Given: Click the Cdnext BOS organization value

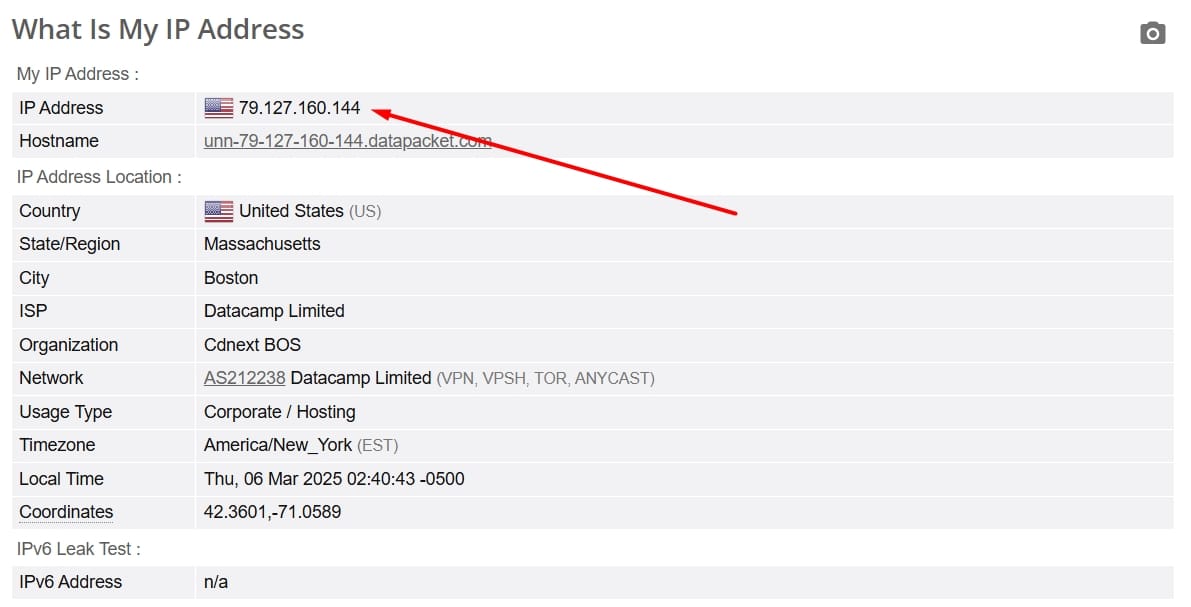Looking at the screenshot, I should [252, 345].
